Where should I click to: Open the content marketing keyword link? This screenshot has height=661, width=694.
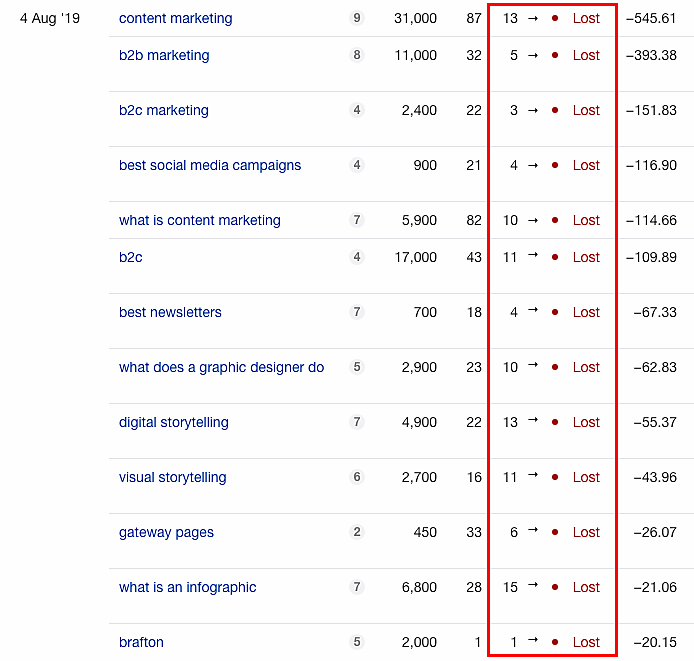point(175,18)
